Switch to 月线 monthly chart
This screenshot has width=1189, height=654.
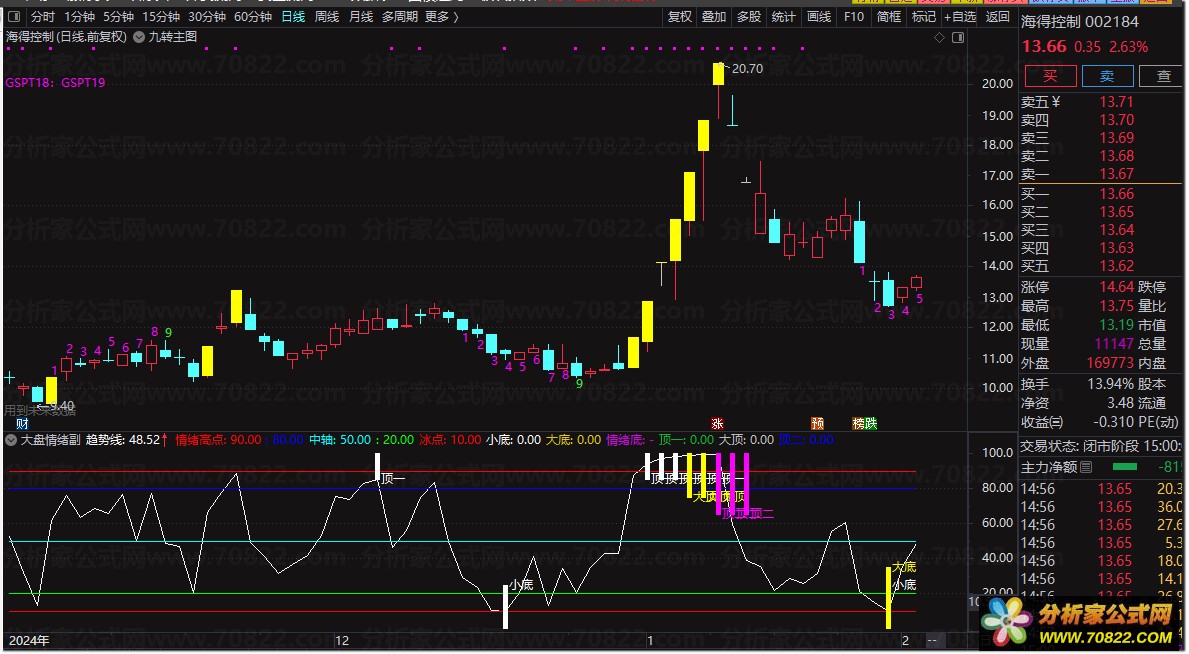coord(361,17)
